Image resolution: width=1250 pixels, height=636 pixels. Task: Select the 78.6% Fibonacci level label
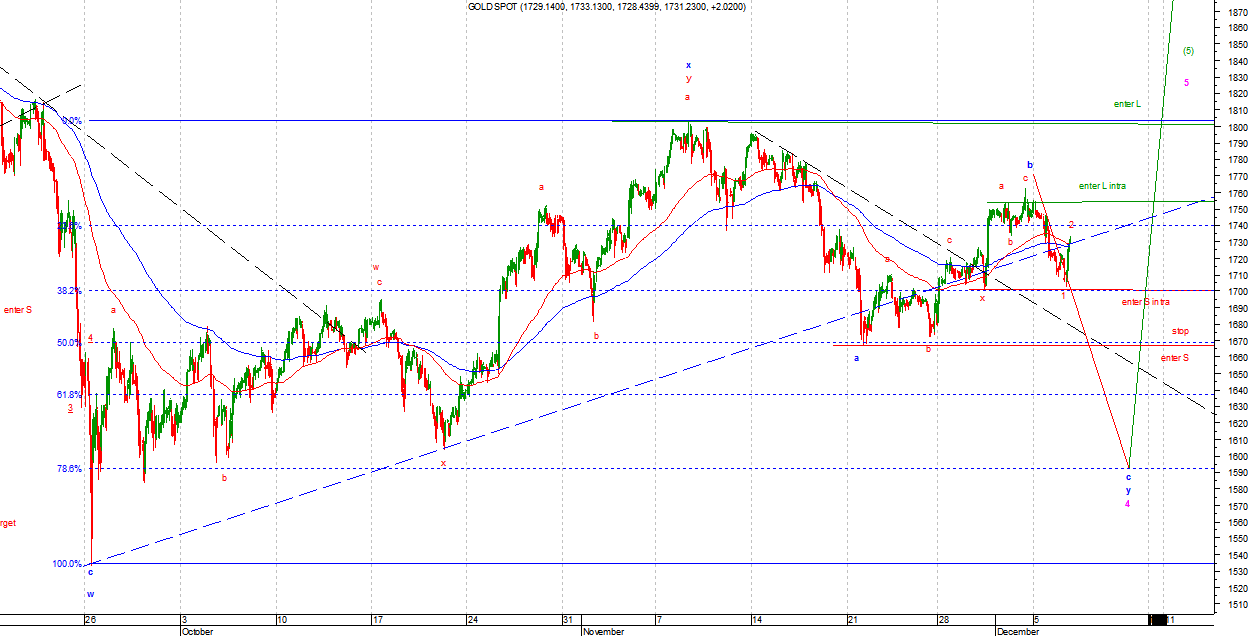69,468
